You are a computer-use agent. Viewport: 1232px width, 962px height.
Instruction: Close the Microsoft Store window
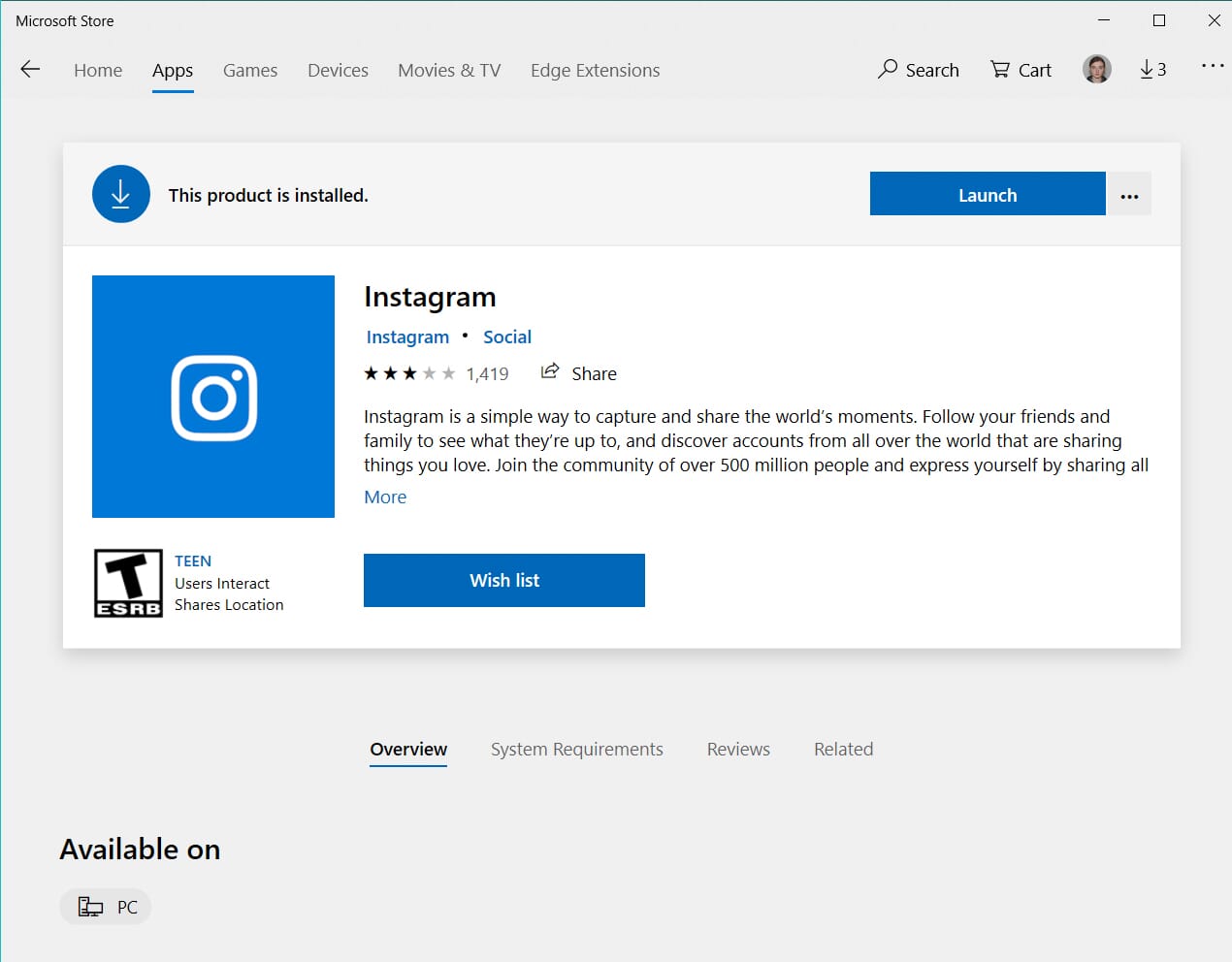(x=1214, y=20)
